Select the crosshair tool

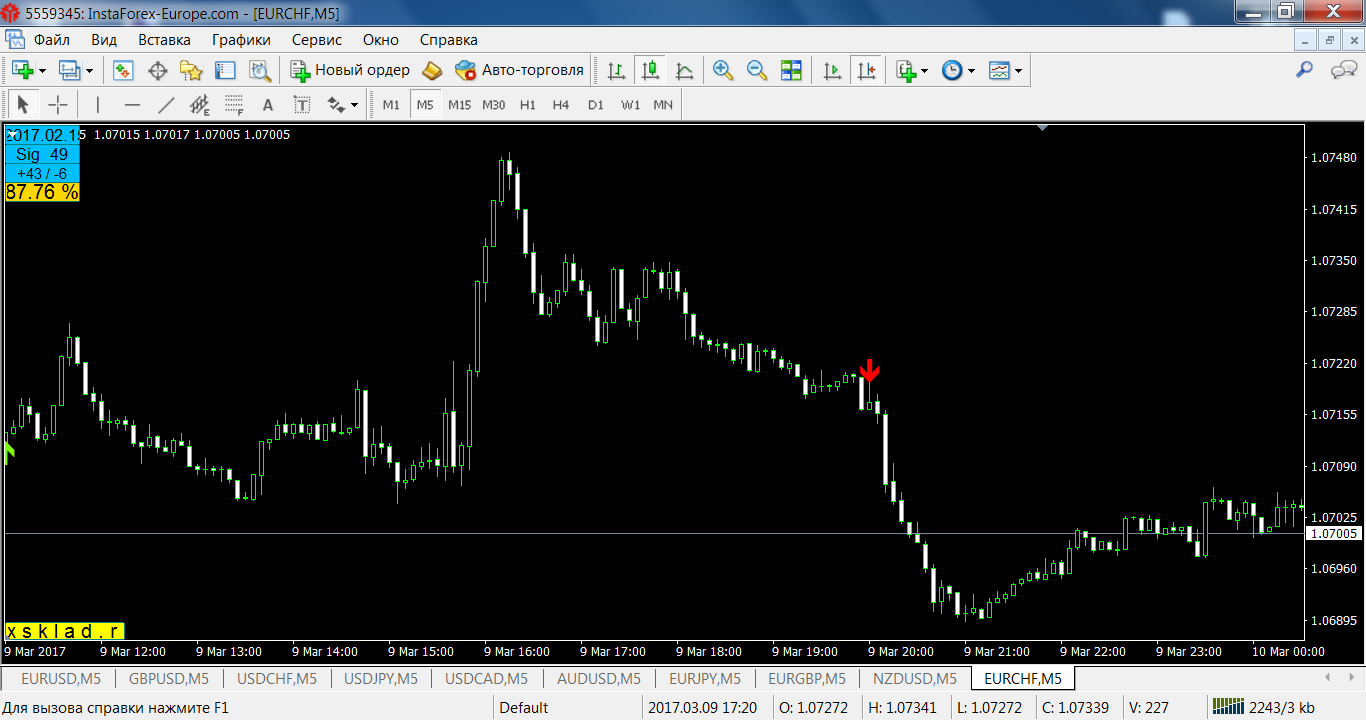pos(58,104)
